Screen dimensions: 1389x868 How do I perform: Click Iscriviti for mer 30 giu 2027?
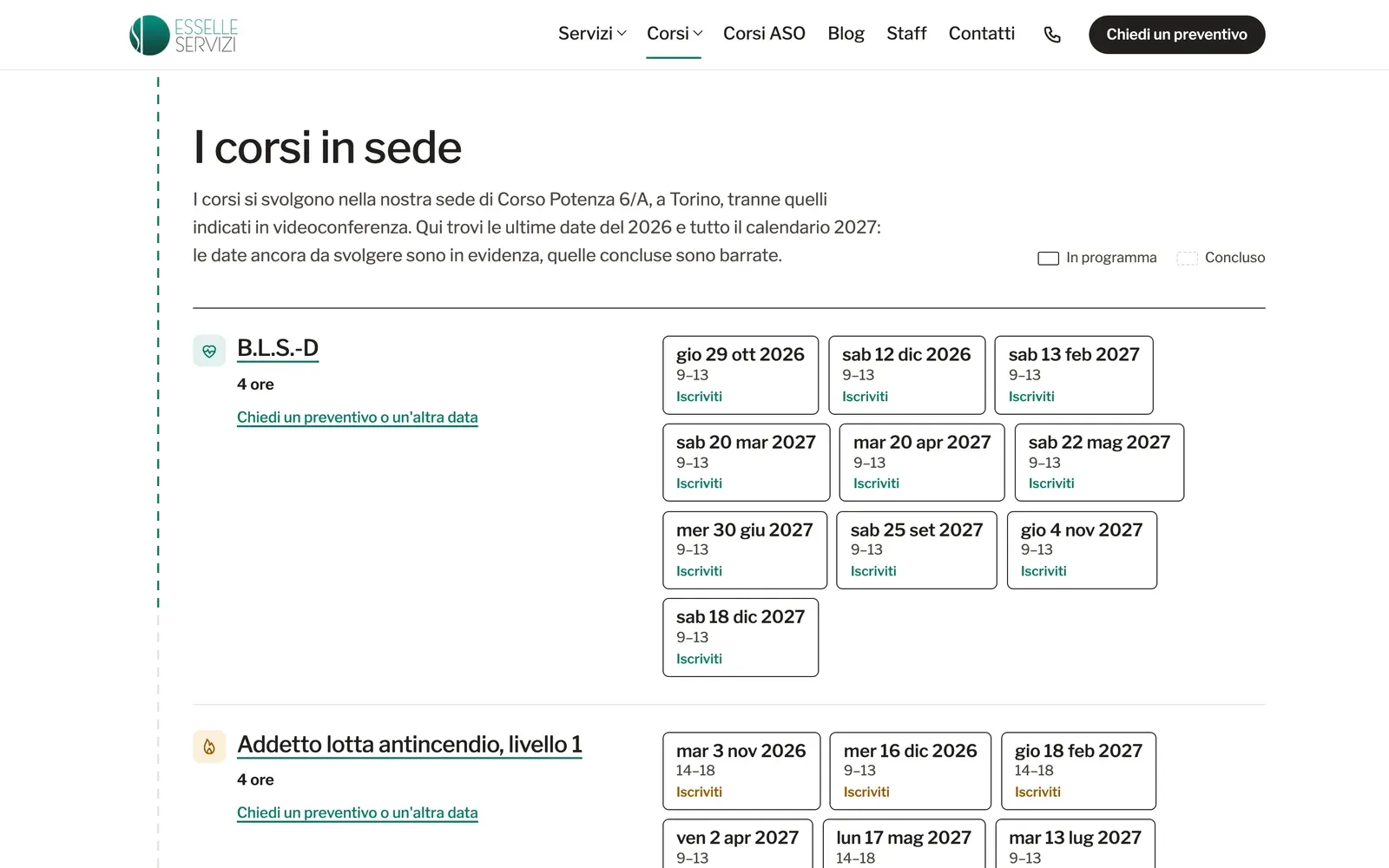(699, 571)
